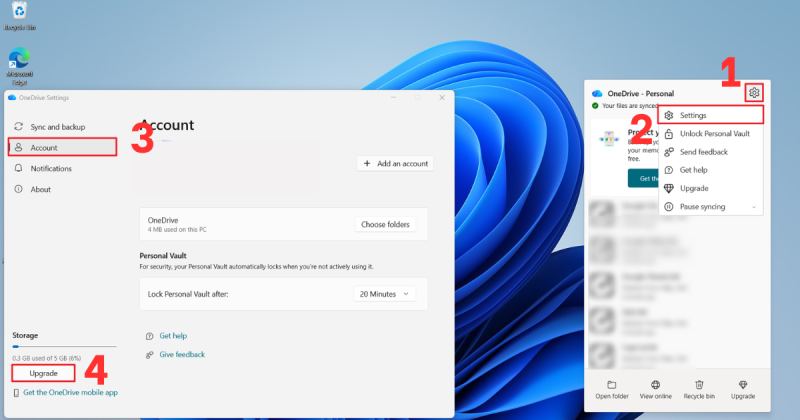Screen dimensions: 800x420
Task: Click Upgrade diamond in flyout footer
Action: pyautogui.click(x=743, y=390)
